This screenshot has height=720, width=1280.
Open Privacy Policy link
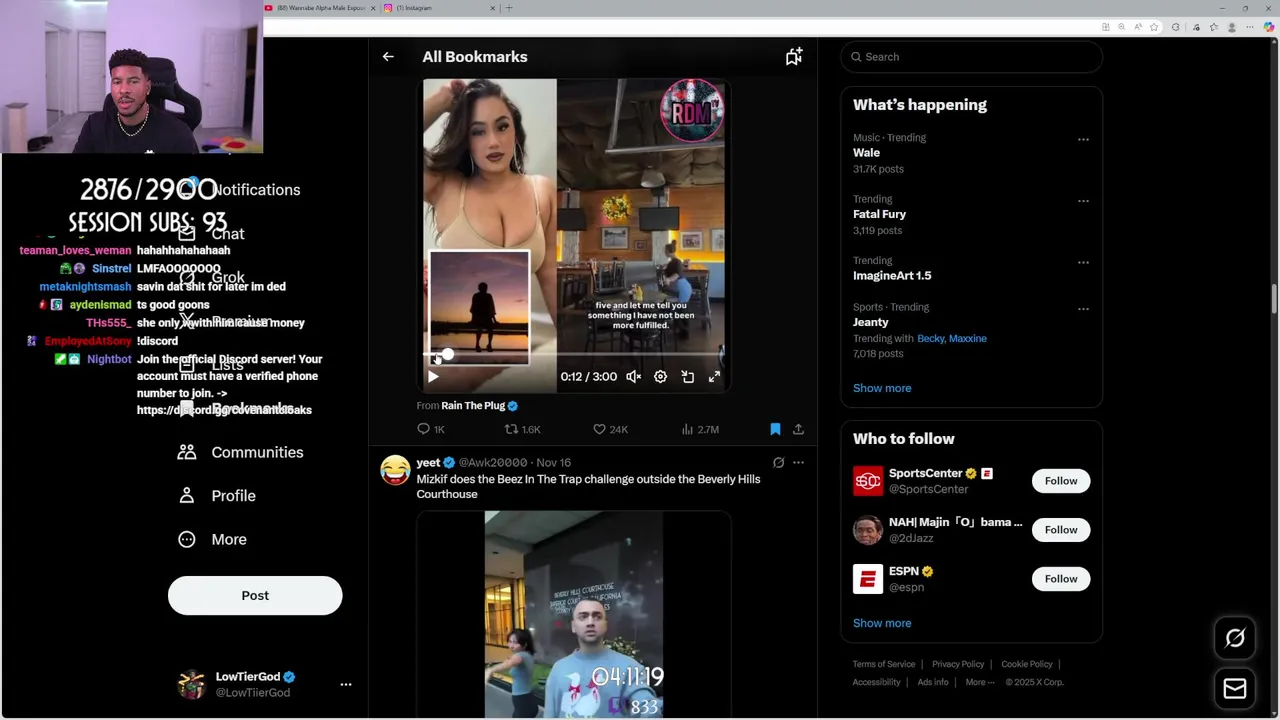coord(958,664)
